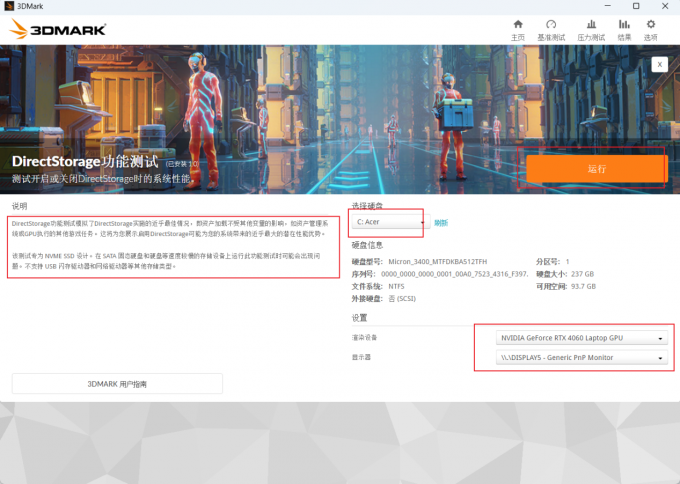This screenshot has height=484, width=680.
Task: Open 选项 options gear icon
Action: pyautogui.click(x=651, y=24)
